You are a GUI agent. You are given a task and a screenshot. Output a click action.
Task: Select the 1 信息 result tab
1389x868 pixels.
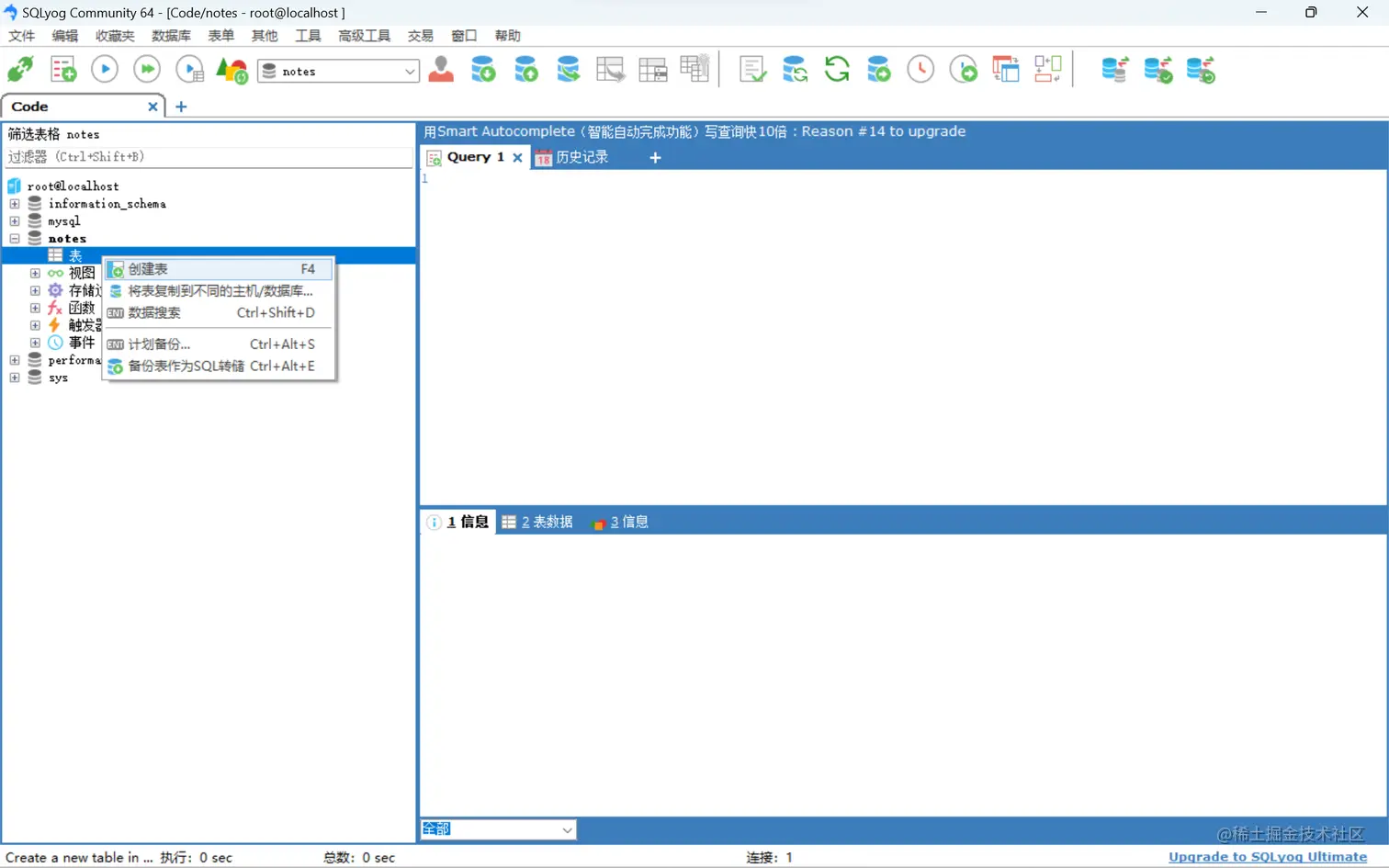click(458, 522)
